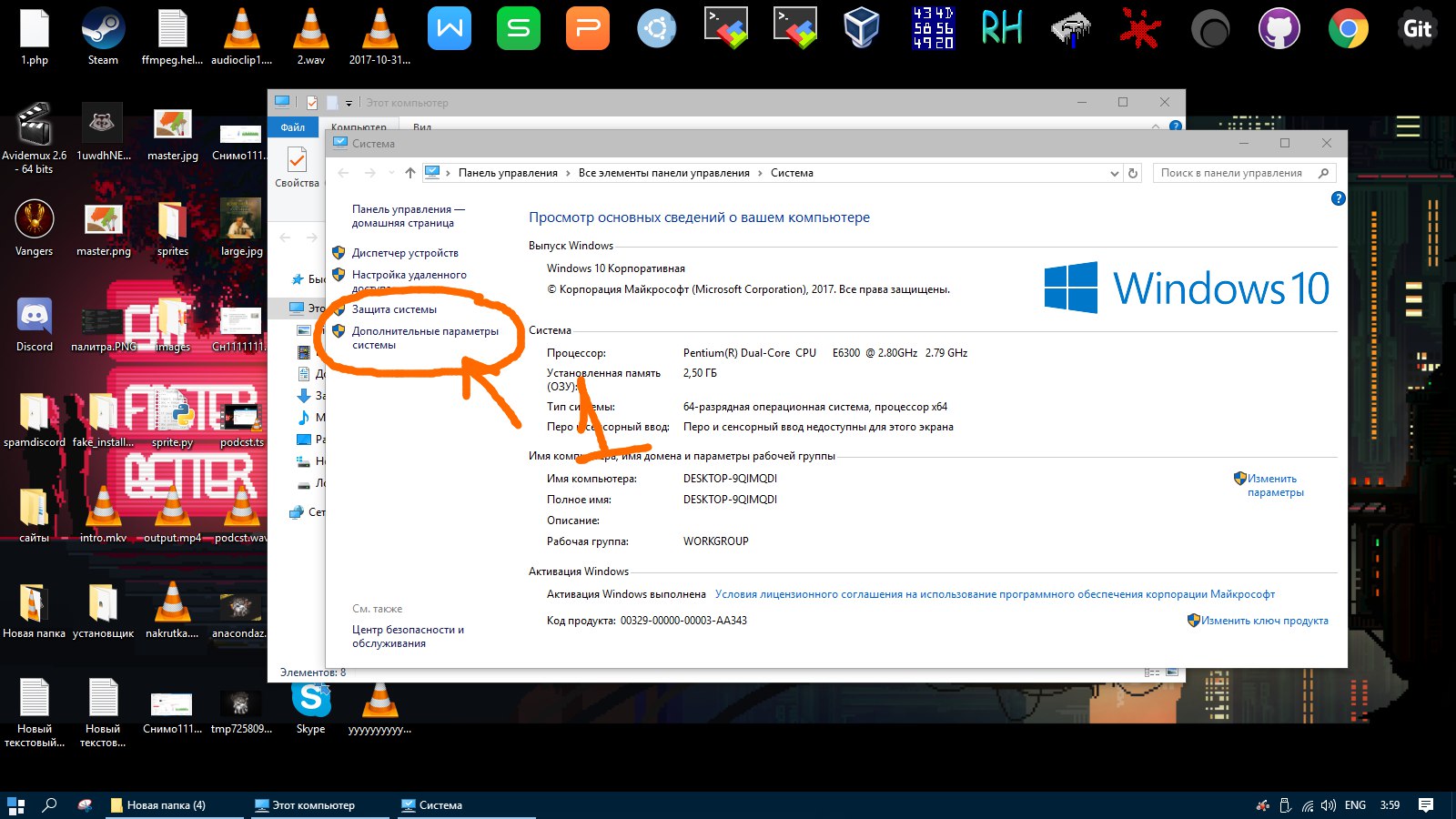Go to control panel home page link
The image size is (1456, 819).
coord(408,216)
